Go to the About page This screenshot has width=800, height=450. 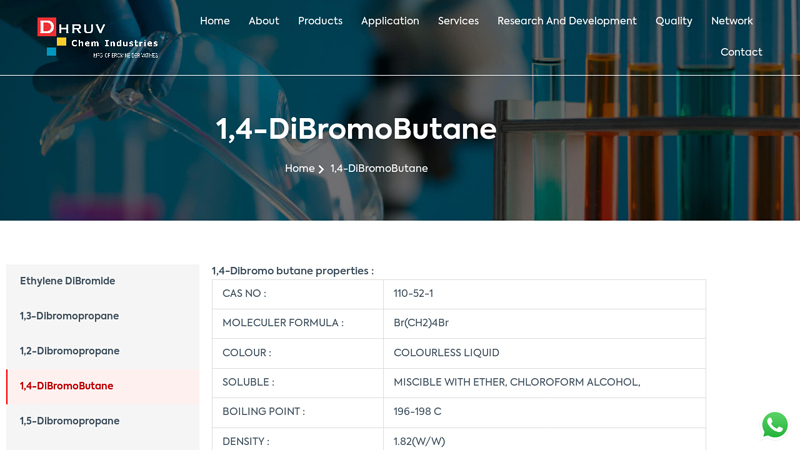(x=264, y=21)
